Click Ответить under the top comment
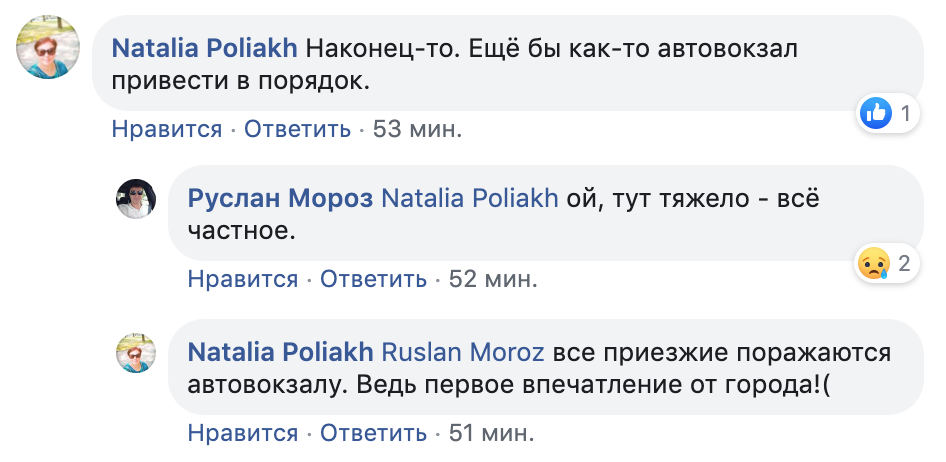This screenshot has width=946, height=462. click(x=297, y=129)
